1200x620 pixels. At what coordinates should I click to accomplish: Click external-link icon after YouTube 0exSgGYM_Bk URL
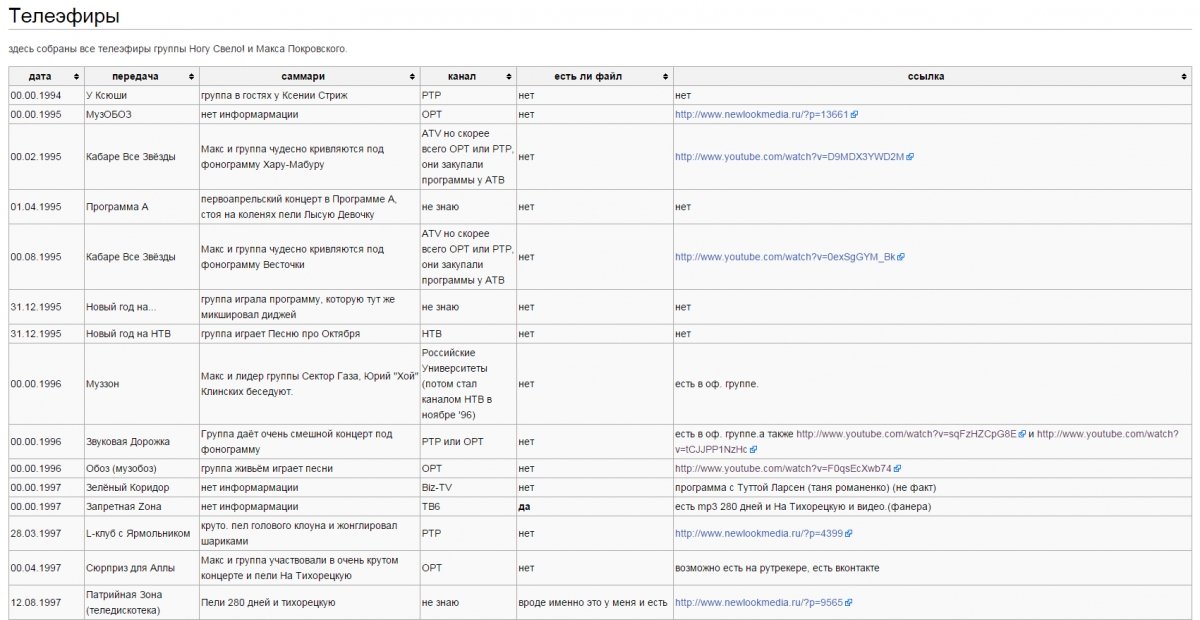click(x=901, y=257)
